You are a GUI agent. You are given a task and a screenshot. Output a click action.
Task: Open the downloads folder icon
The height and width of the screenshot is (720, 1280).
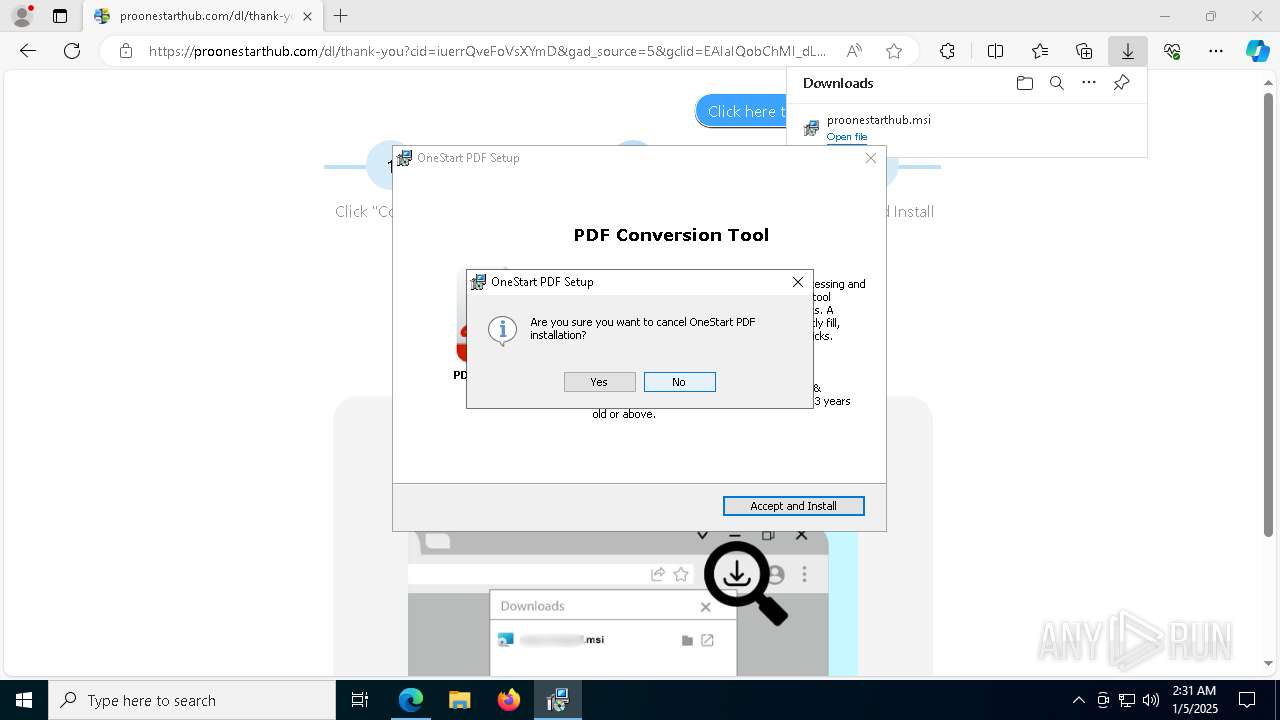coord(1024,83)
